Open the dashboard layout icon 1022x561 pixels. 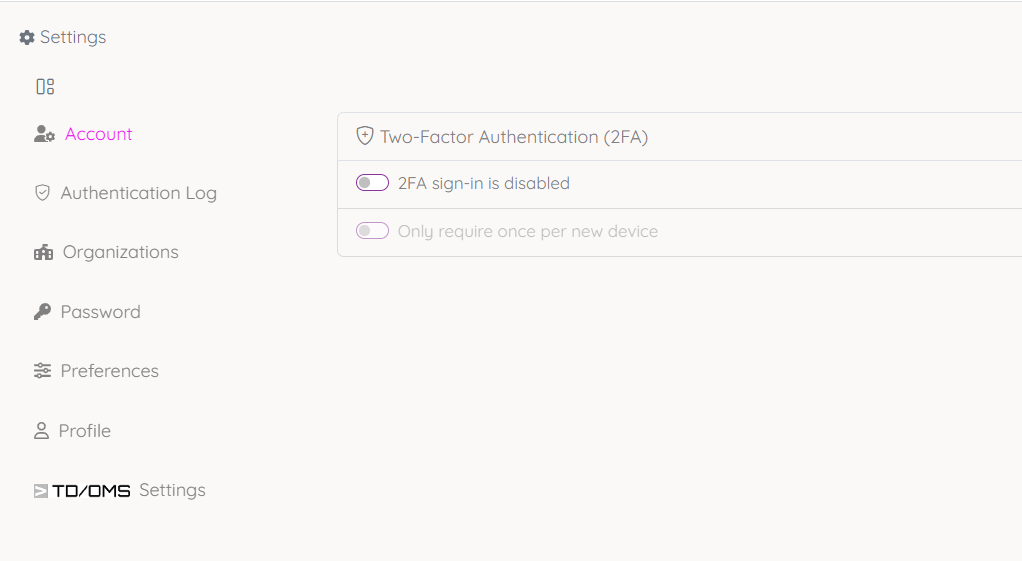click(45, 87)
